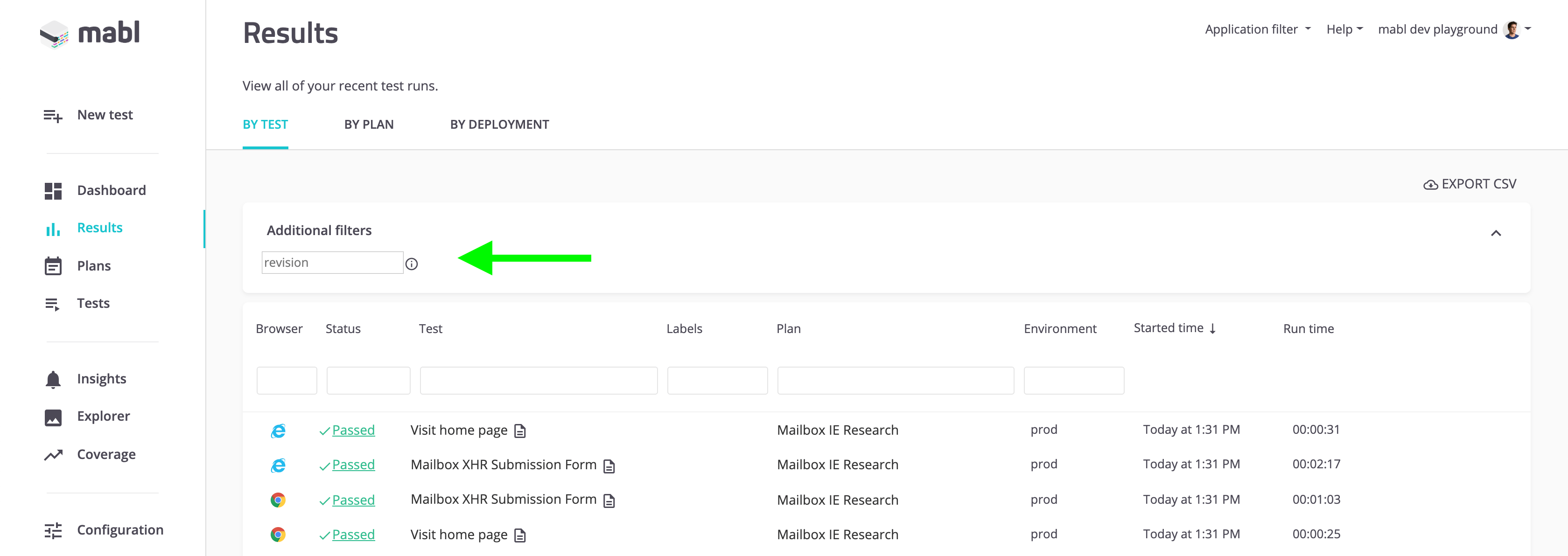The height and width of the screenshot is (556, 1568).
Task: Click EXPORT CSV
Action: click(x=1470, y=183)
